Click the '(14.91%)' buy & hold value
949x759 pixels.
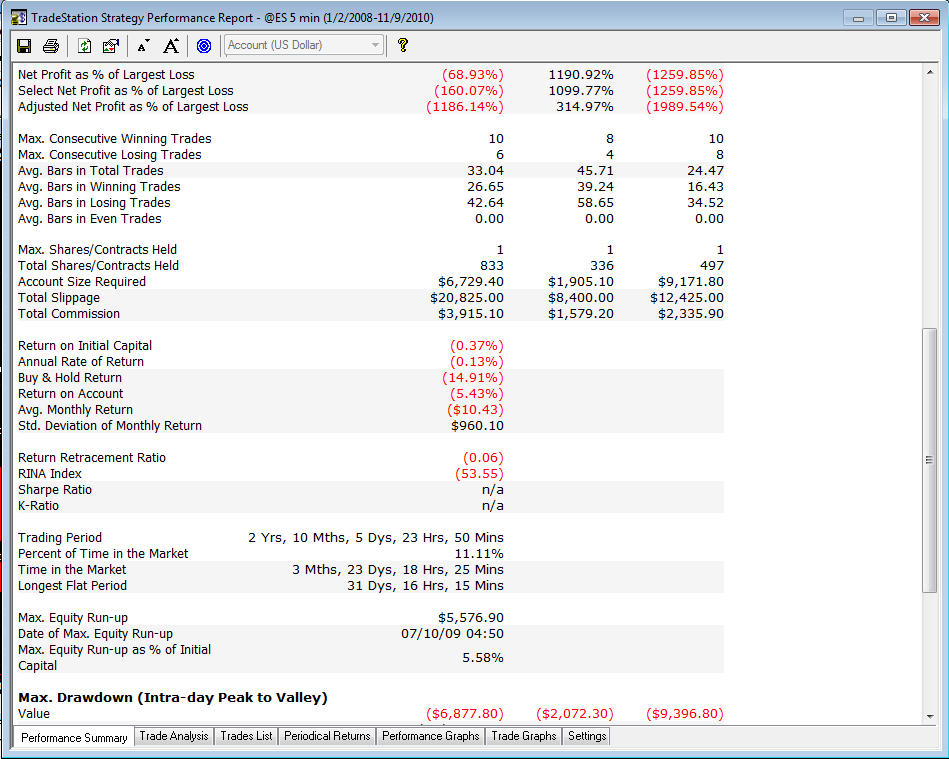(473, 378)
